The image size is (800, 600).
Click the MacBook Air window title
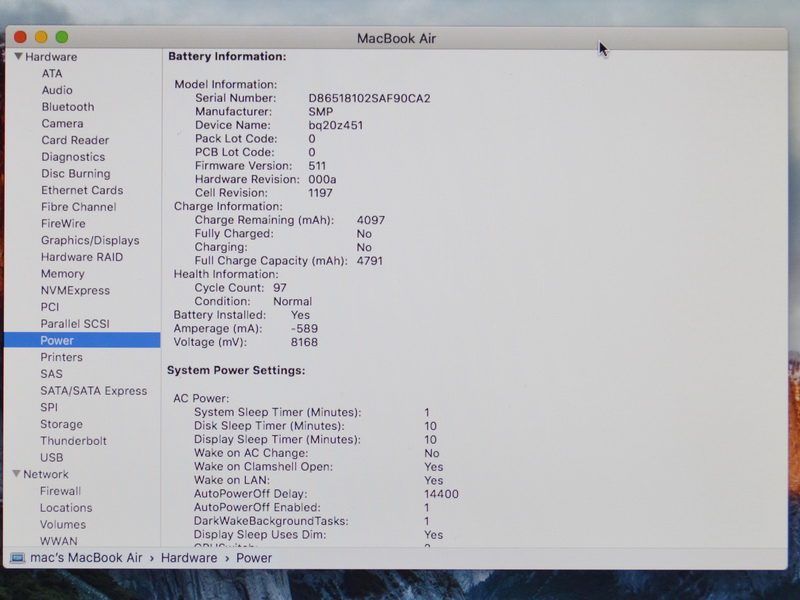tap(396, 39)
